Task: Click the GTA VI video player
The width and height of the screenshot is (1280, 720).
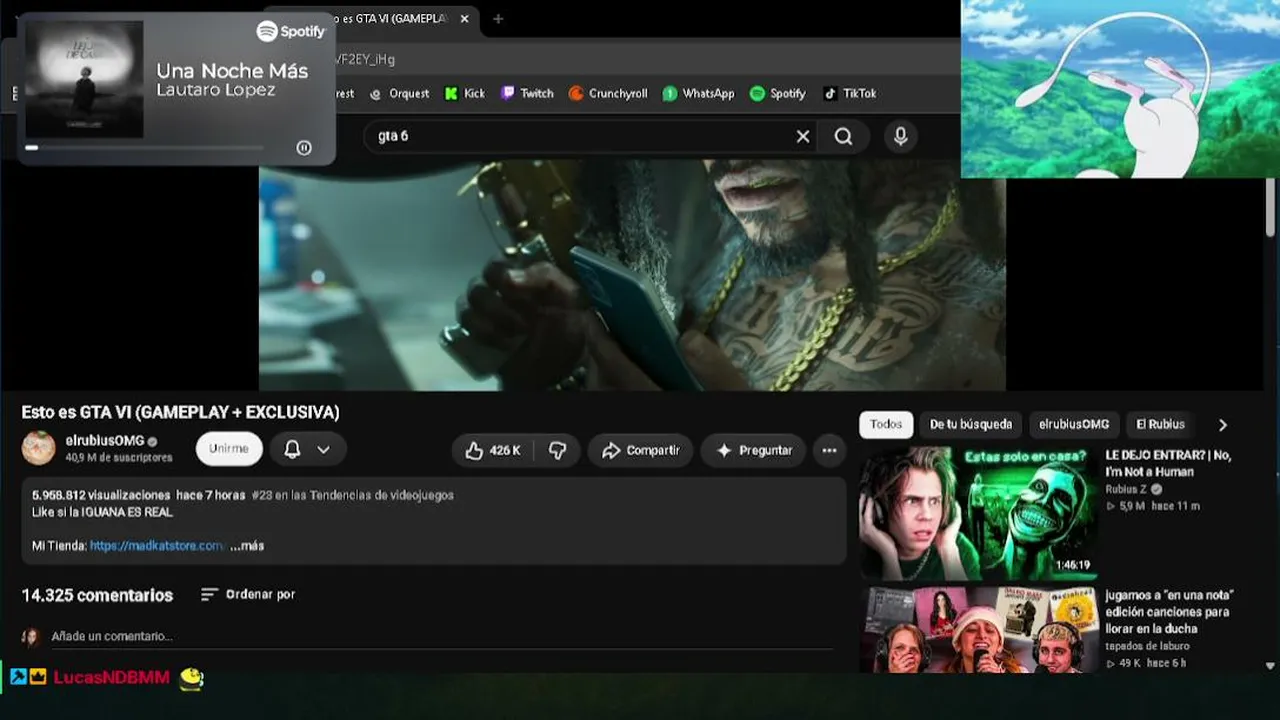Action: [632, 275]
